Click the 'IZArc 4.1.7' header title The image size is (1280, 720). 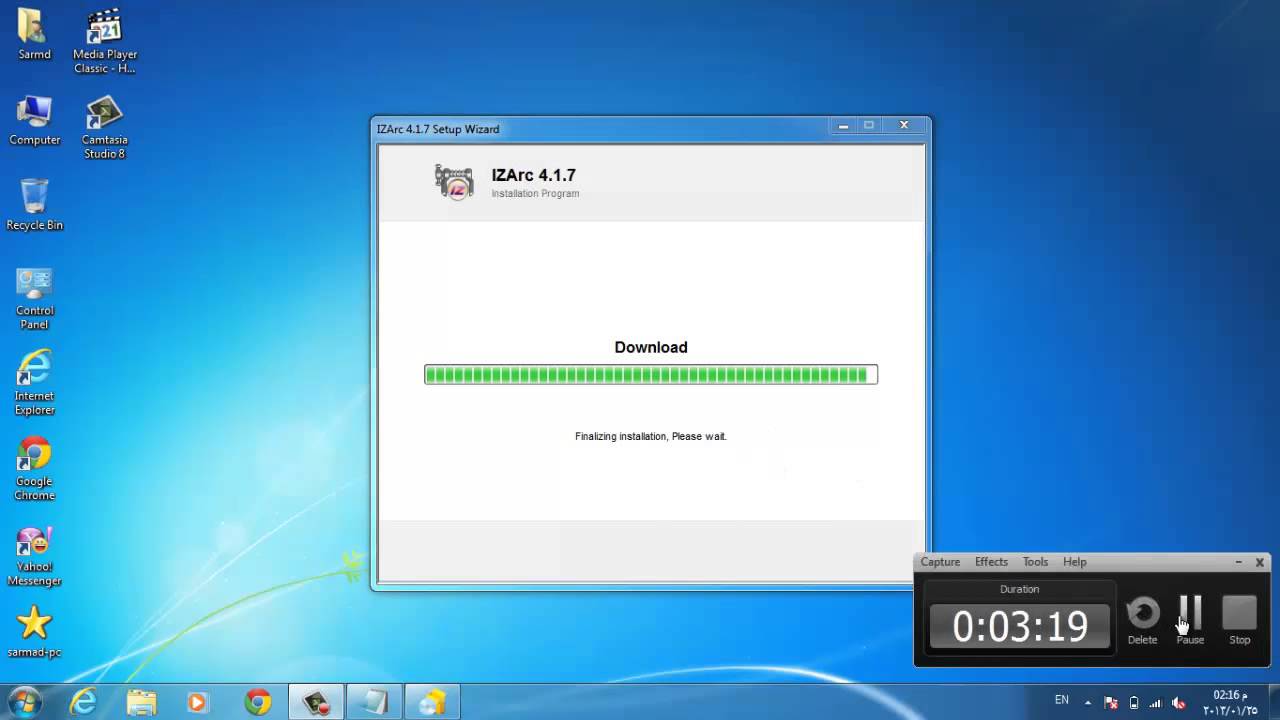(533, 175)
